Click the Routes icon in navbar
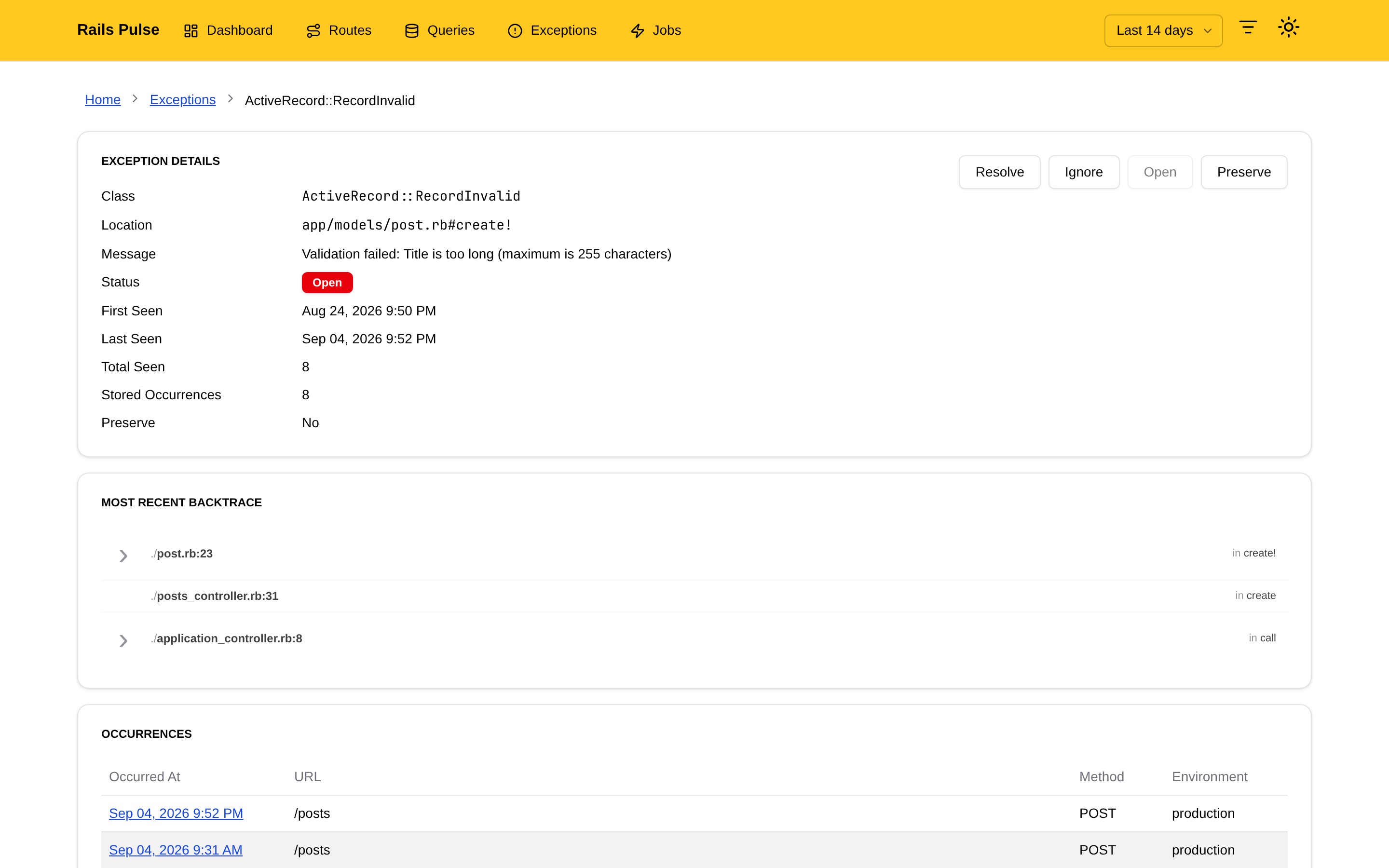The image size is (1389, 868). (313, 30)
